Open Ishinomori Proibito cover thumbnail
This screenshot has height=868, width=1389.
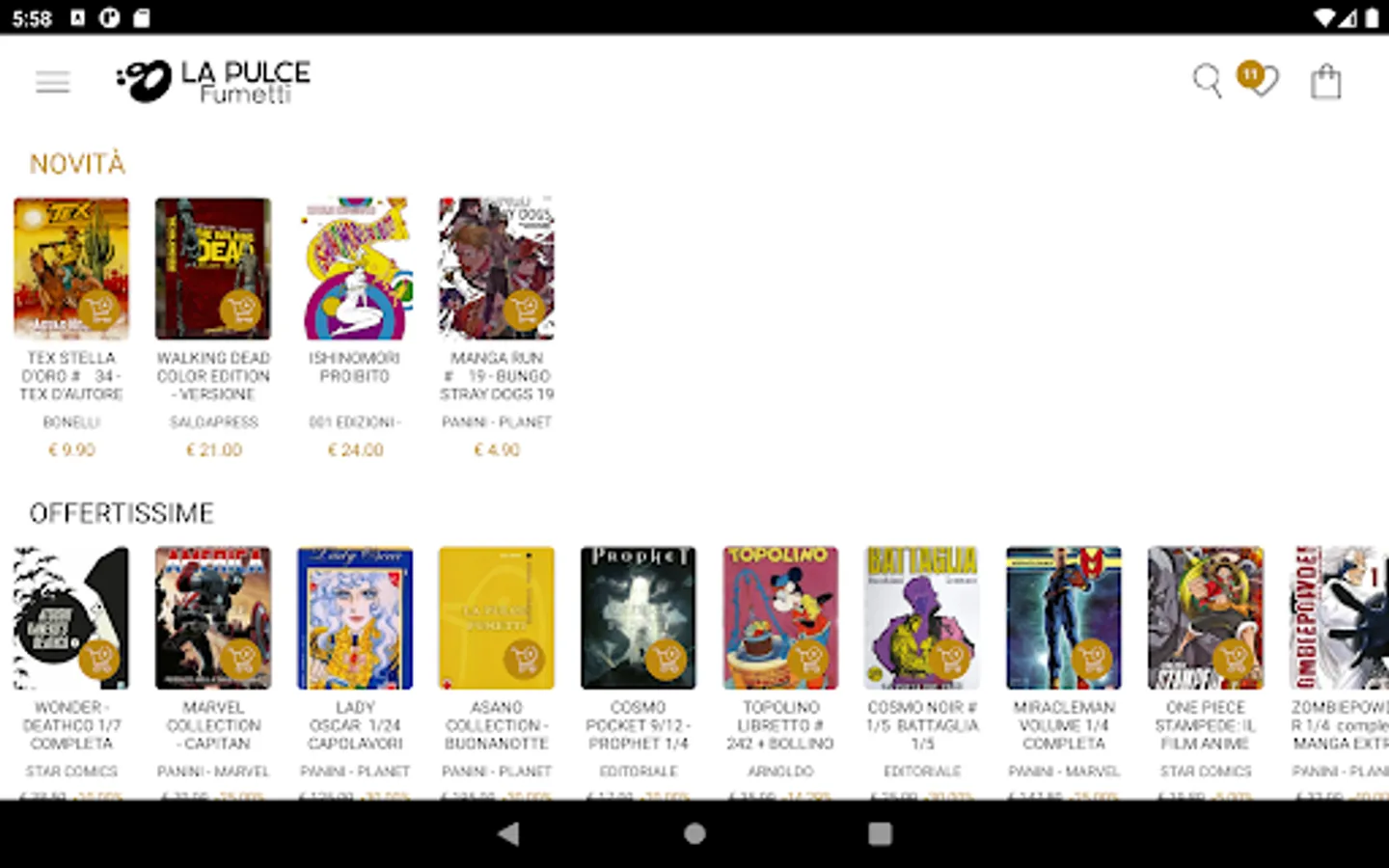tap(355, 268)
